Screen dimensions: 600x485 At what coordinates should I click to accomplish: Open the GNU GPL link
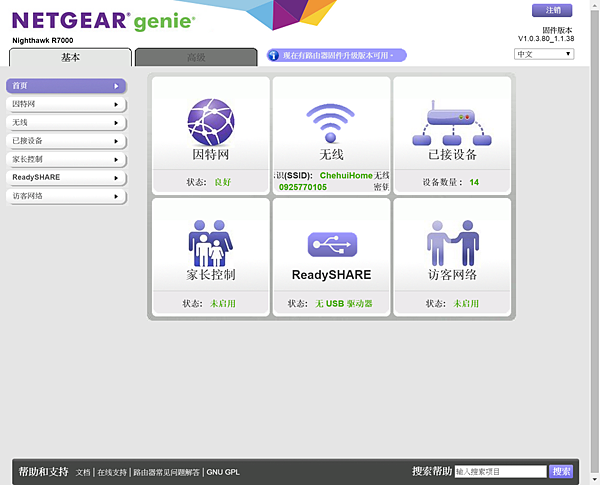click(223, 472)
